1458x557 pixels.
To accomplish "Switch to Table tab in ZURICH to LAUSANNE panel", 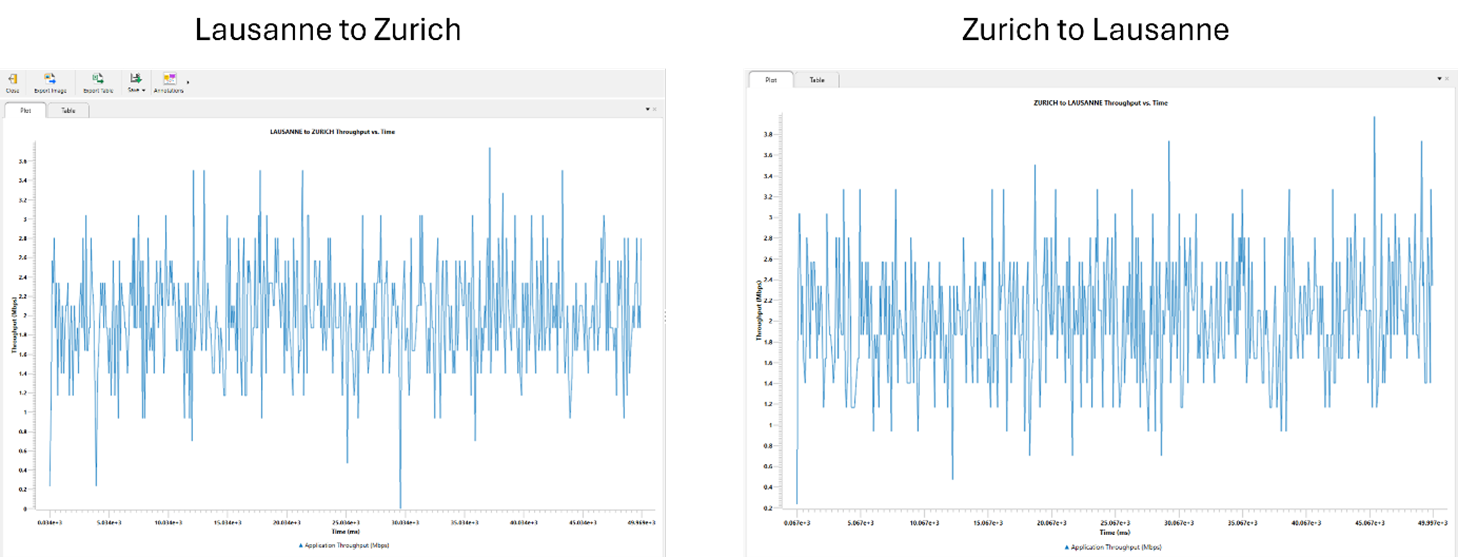I will [x=817, y=80].
